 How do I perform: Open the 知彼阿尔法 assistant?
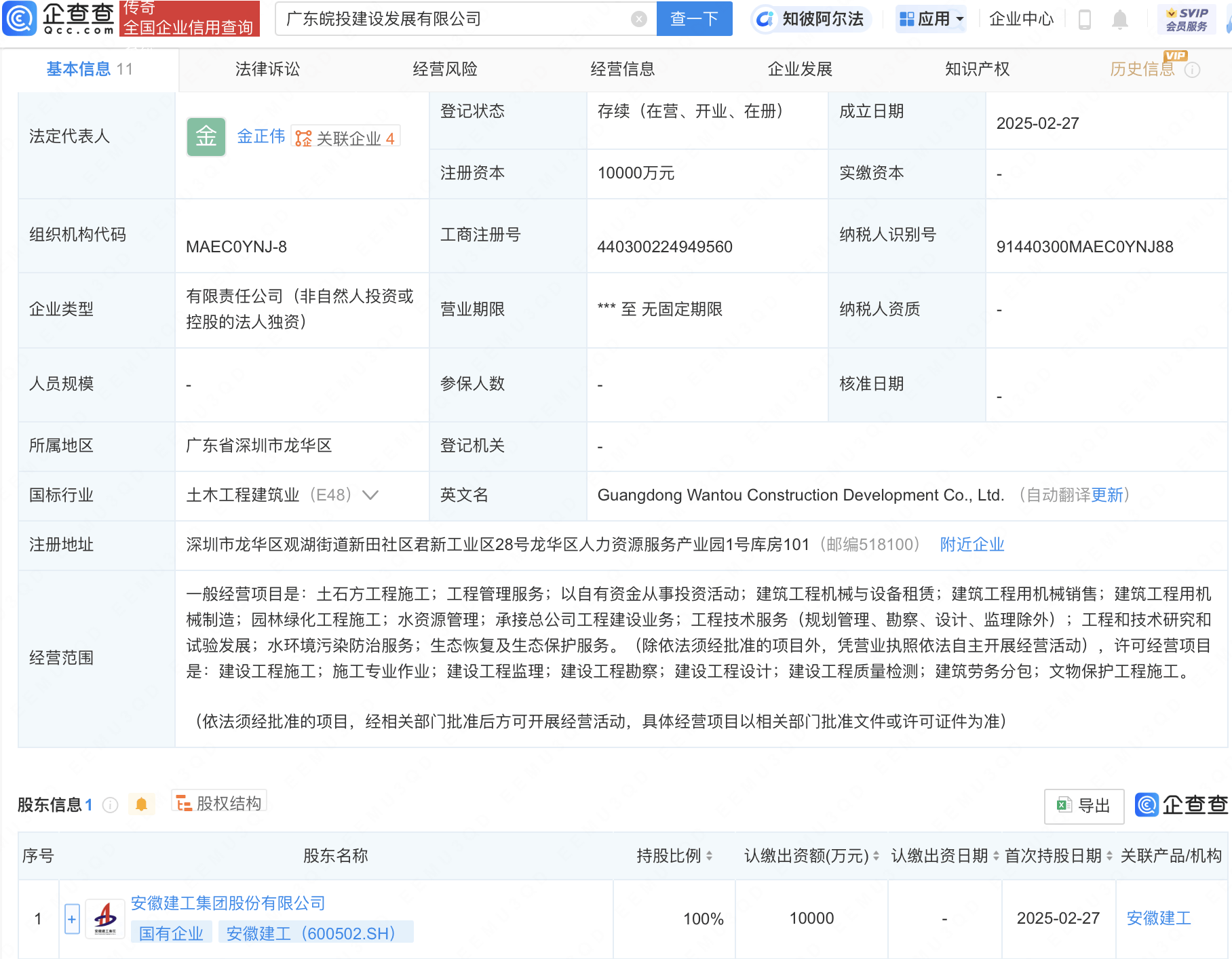811,19
